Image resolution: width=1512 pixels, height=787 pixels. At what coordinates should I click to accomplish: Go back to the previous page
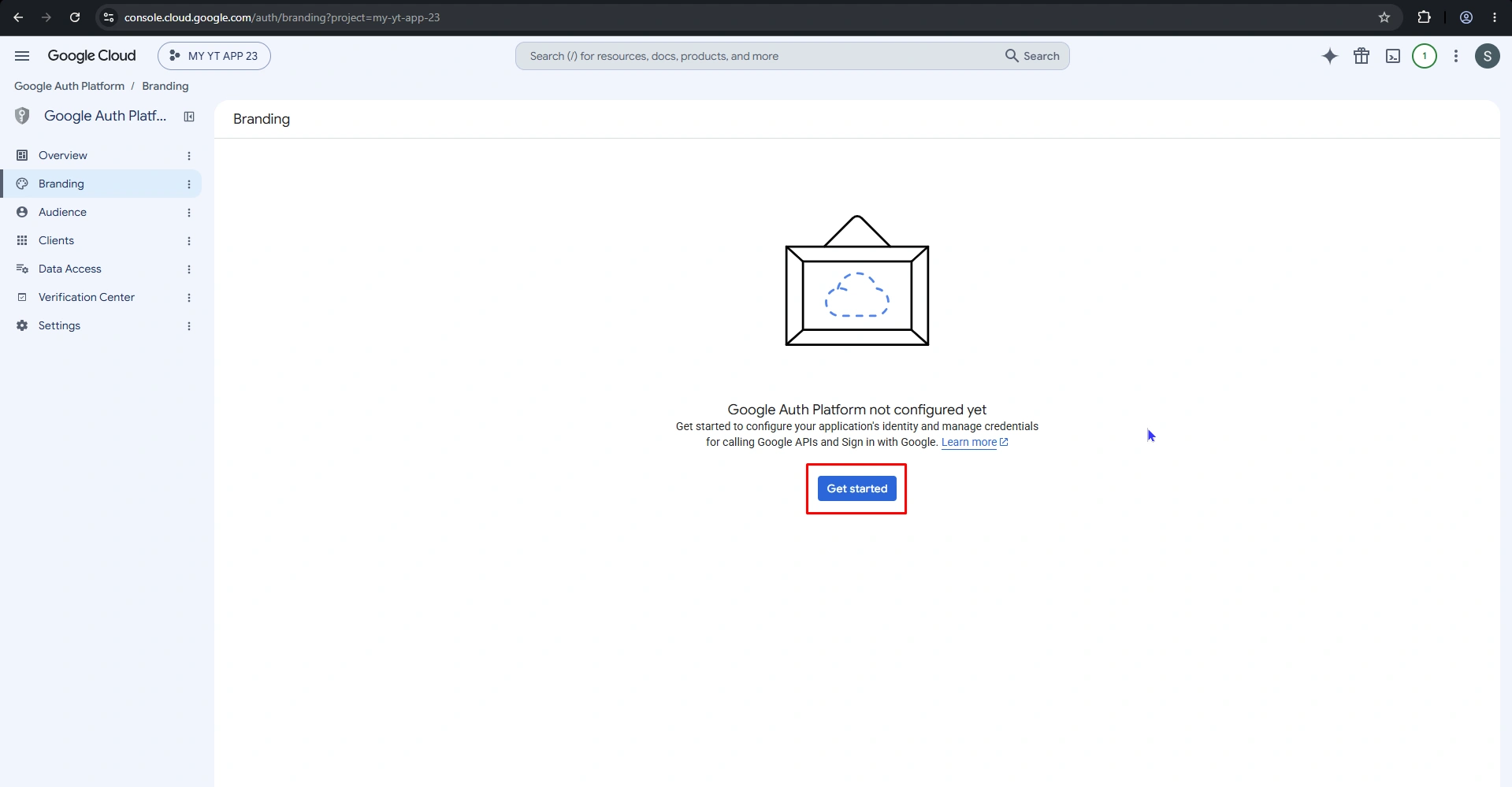[18, 17]
